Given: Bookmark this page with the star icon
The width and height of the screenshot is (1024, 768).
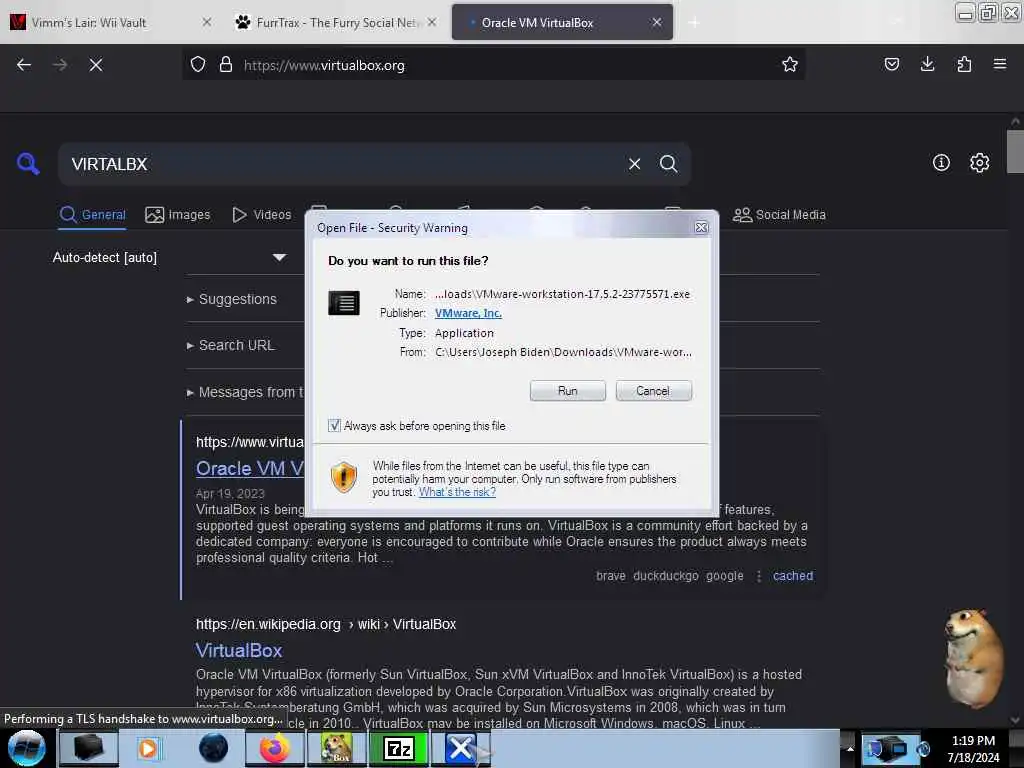Looking at the screenshot, I should tap(790, 64).
